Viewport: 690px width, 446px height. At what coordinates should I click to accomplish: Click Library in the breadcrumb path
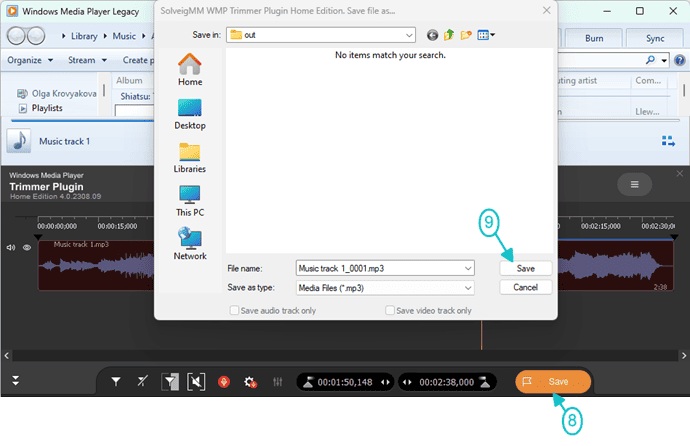click(x=84, y=36)
